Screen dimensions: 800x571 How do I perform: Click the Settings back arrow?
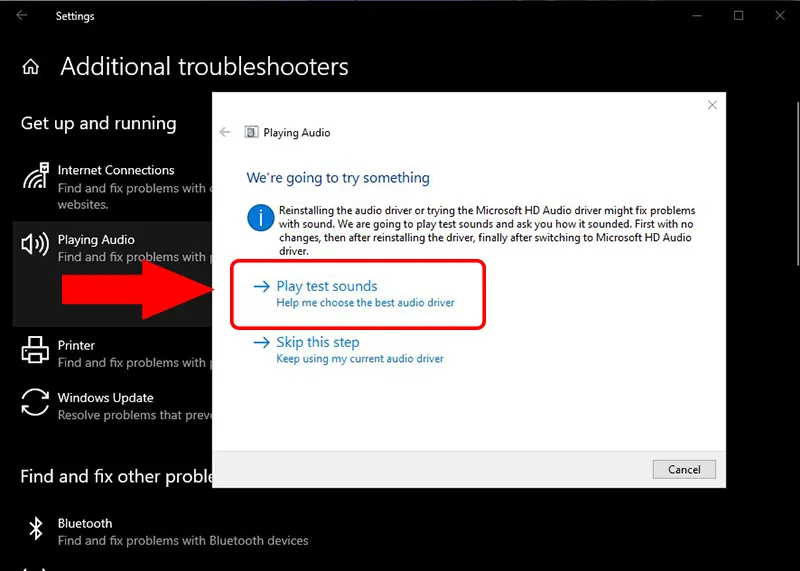(x=22, y=16)
